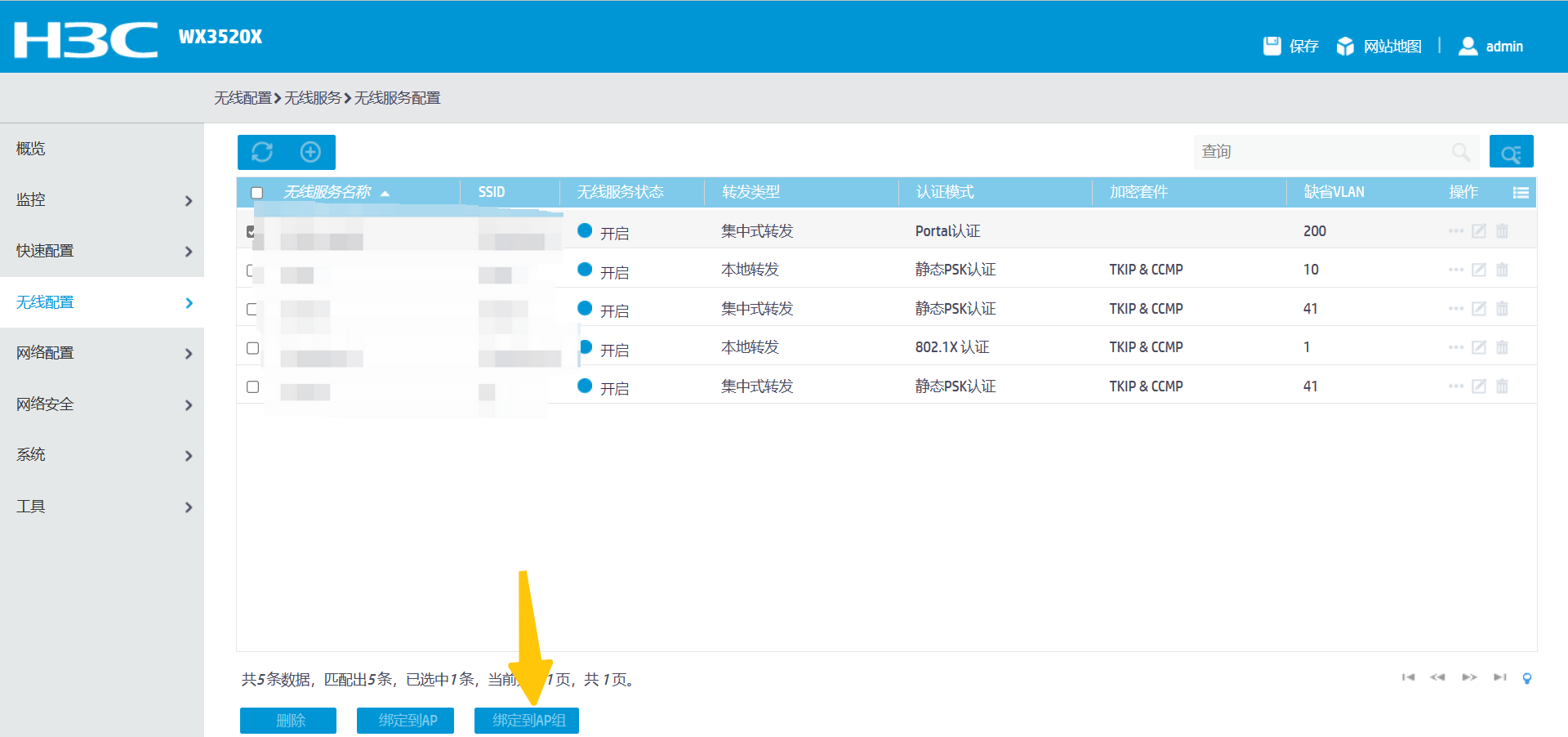Click the 删除 button
Screen dimensions: 1568x737
pos(288,721)
